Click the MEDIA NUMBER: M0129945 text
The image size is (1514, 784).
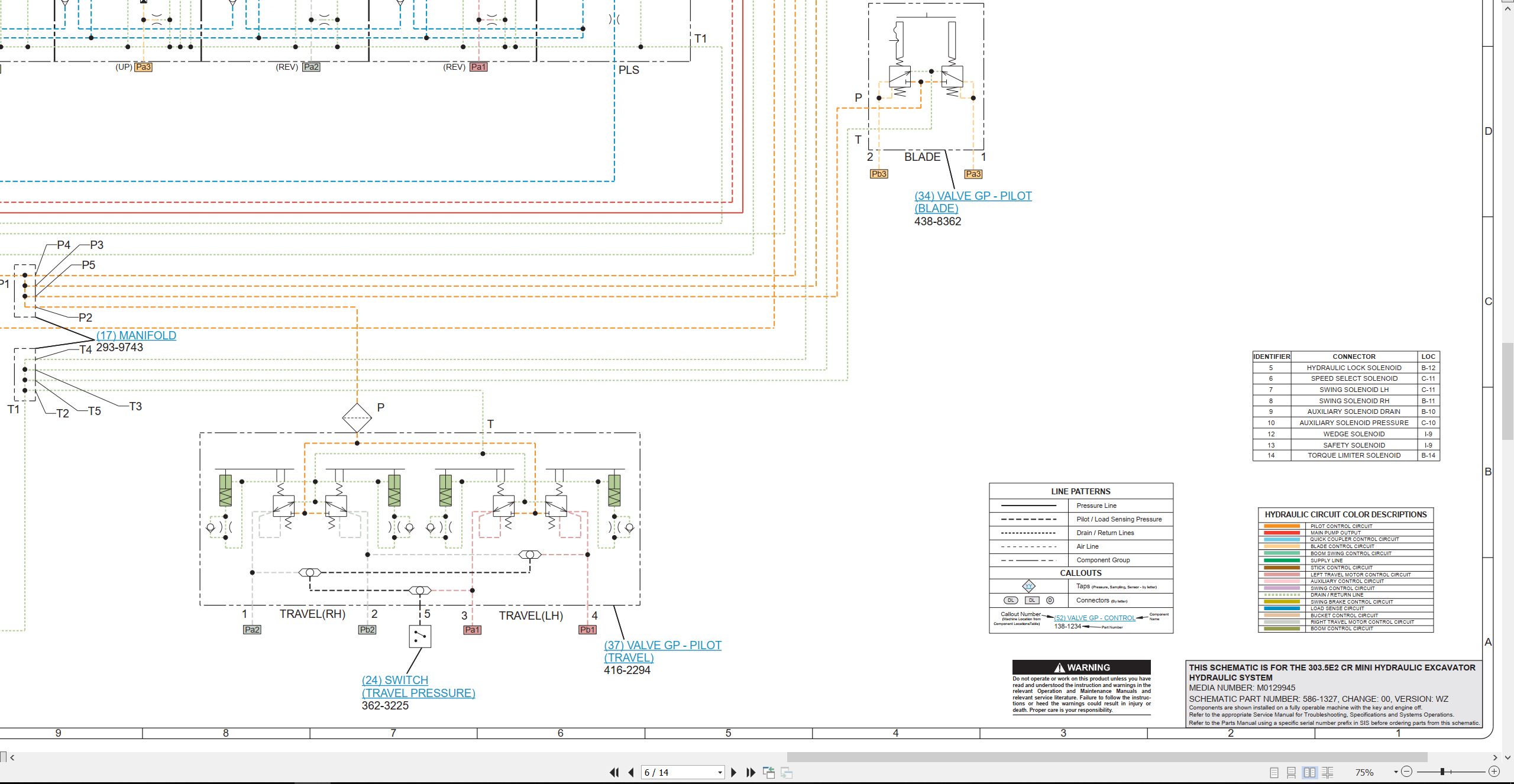[1242, 688]
